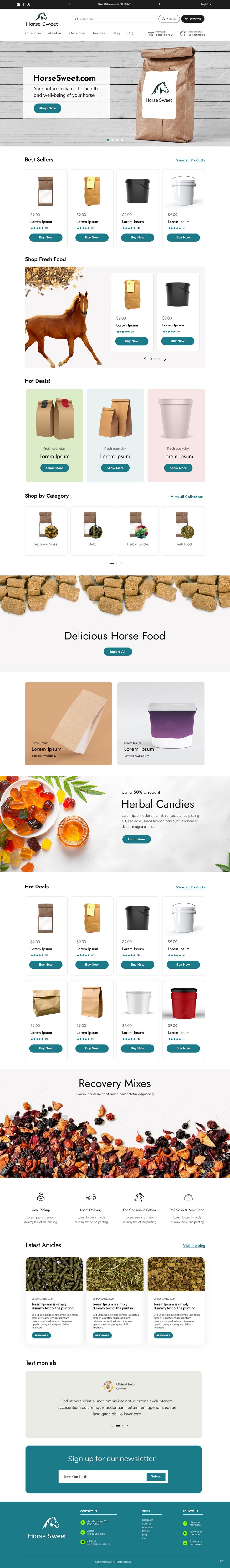Expand the English language dropdown

point(206,4)
